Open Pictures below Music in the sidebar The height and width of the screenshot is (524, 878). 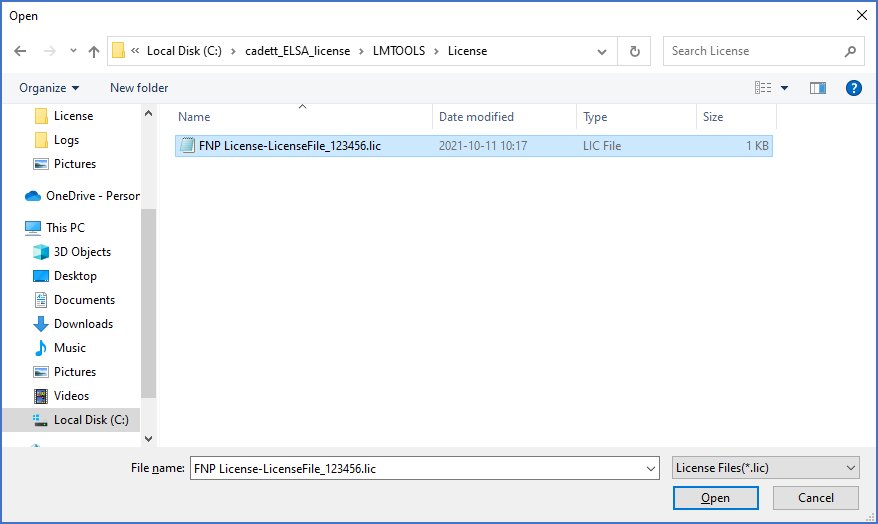click(x=75, y=372)
